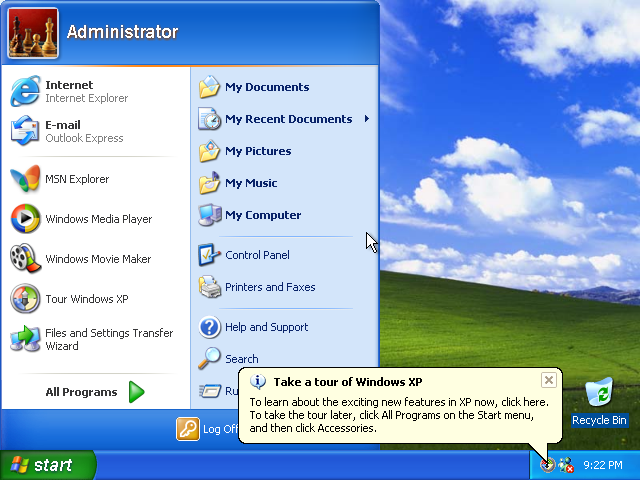
Task: Open My Pictures folder icon
Action: click(209, 151)
